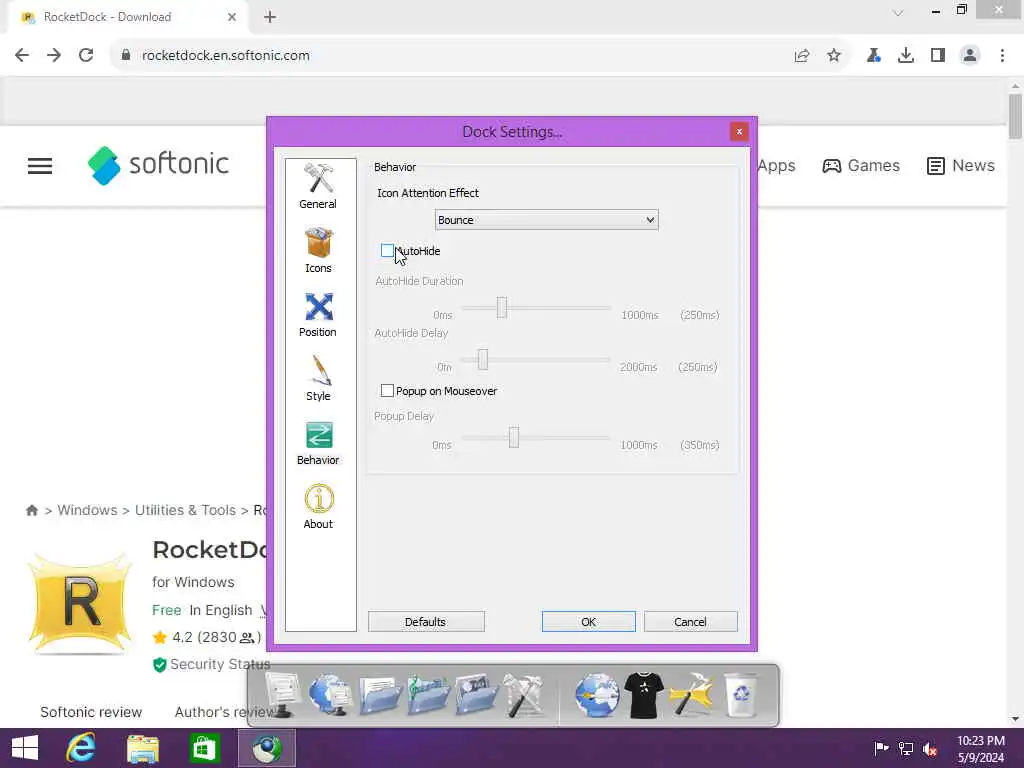Viewport: 1024px width, 768px height.
Task: Open Windows Store from taskbar
Action: (204, 748)
